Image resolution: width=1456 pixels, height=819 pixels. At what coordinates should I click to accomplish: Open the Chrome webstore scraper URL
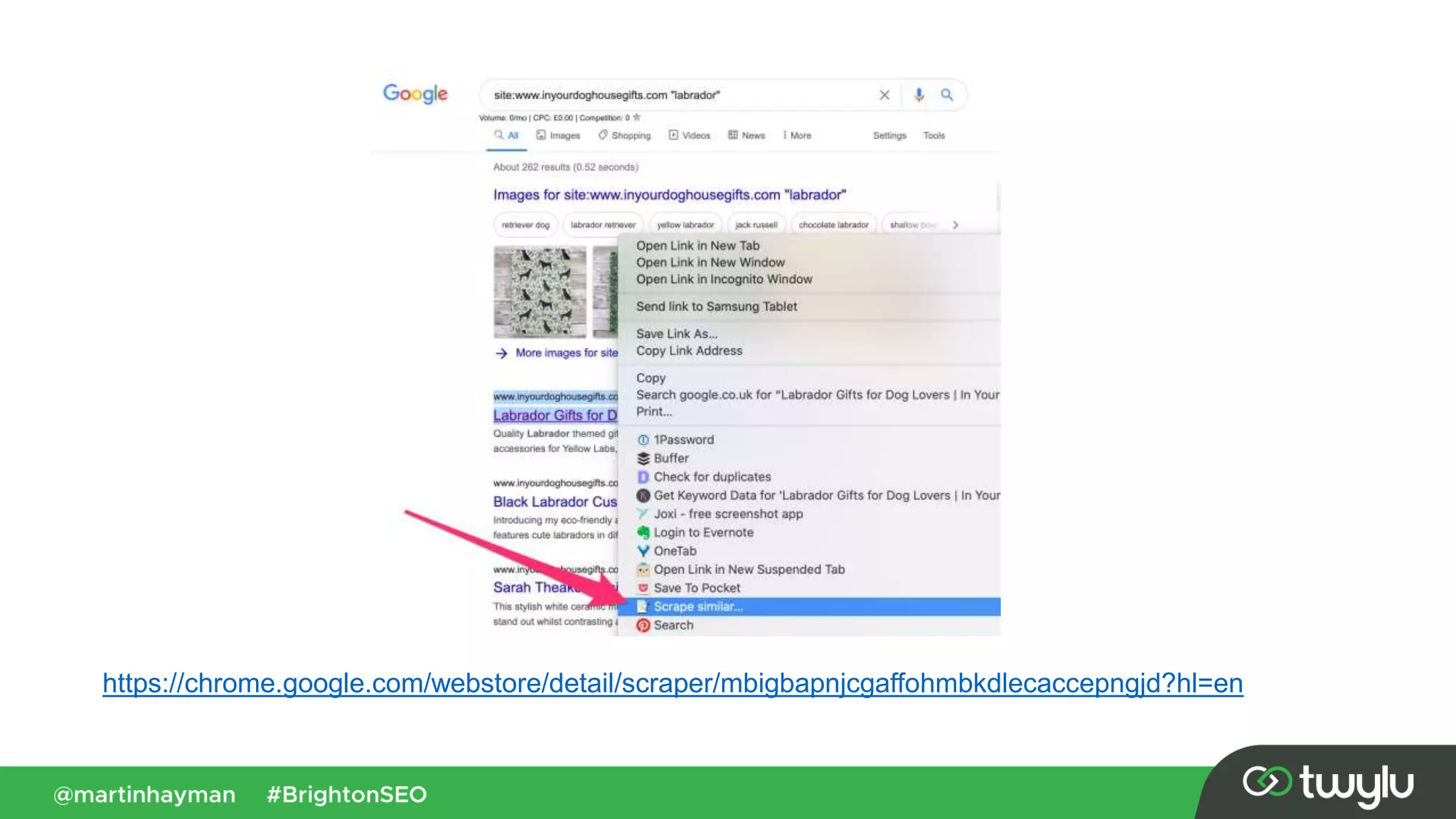[673, 683]
